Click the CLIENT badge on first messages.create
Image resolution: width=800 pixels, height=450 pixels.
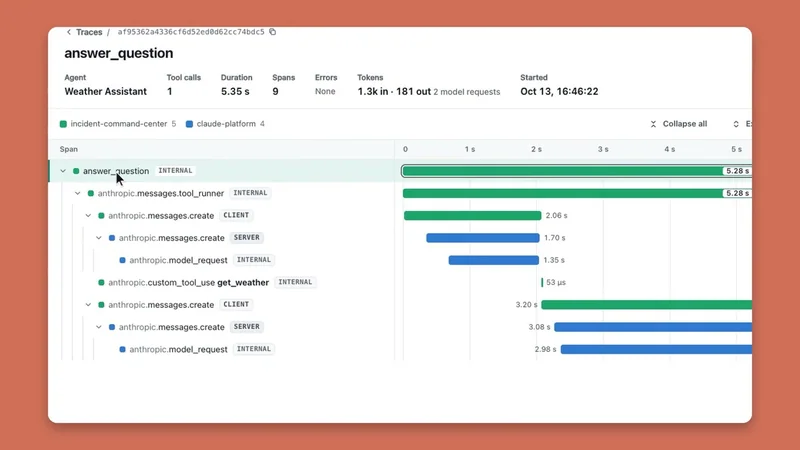(236, 215)
